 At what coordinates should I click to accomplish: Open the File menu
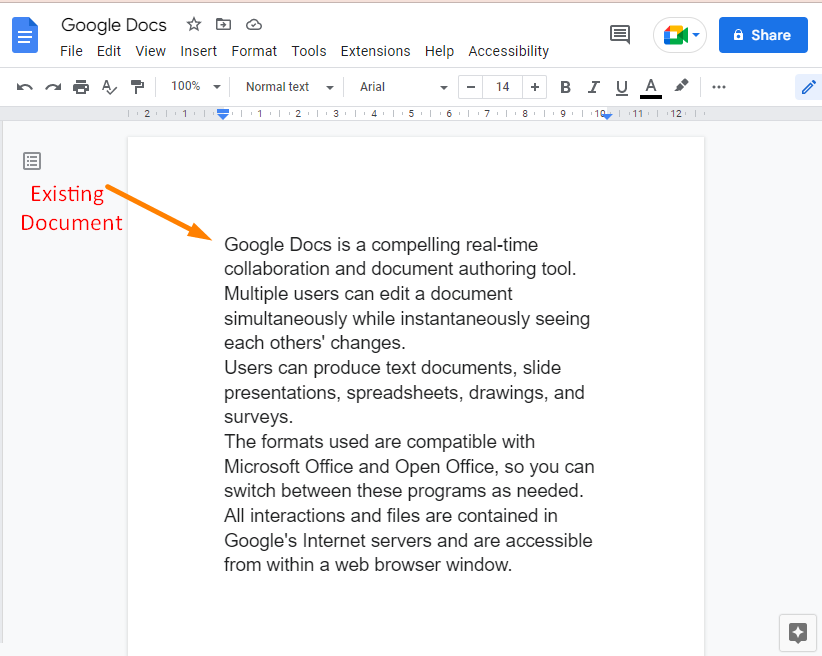(71, 51)
